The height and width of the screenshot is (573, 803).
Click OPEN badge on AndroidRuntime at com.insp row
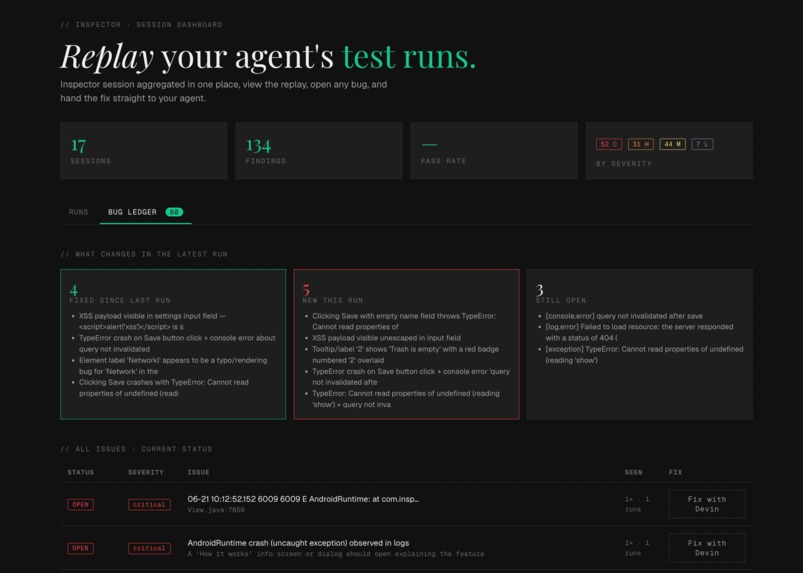tap(80, 504)
